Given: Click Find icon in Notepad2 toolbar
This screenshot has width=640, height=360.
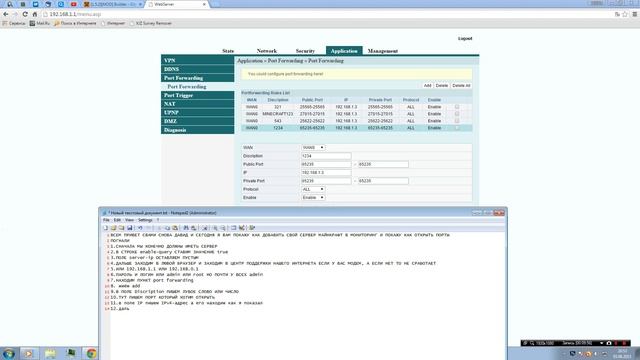Looking at the screenshot, I should (186, 228).
